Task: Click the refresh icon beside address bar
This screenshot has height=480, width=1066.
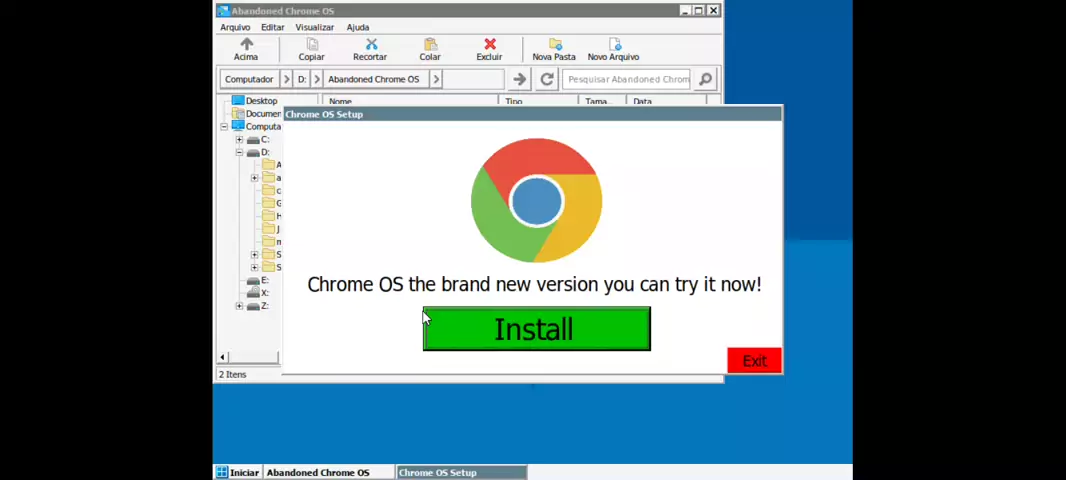Action: 547,79
